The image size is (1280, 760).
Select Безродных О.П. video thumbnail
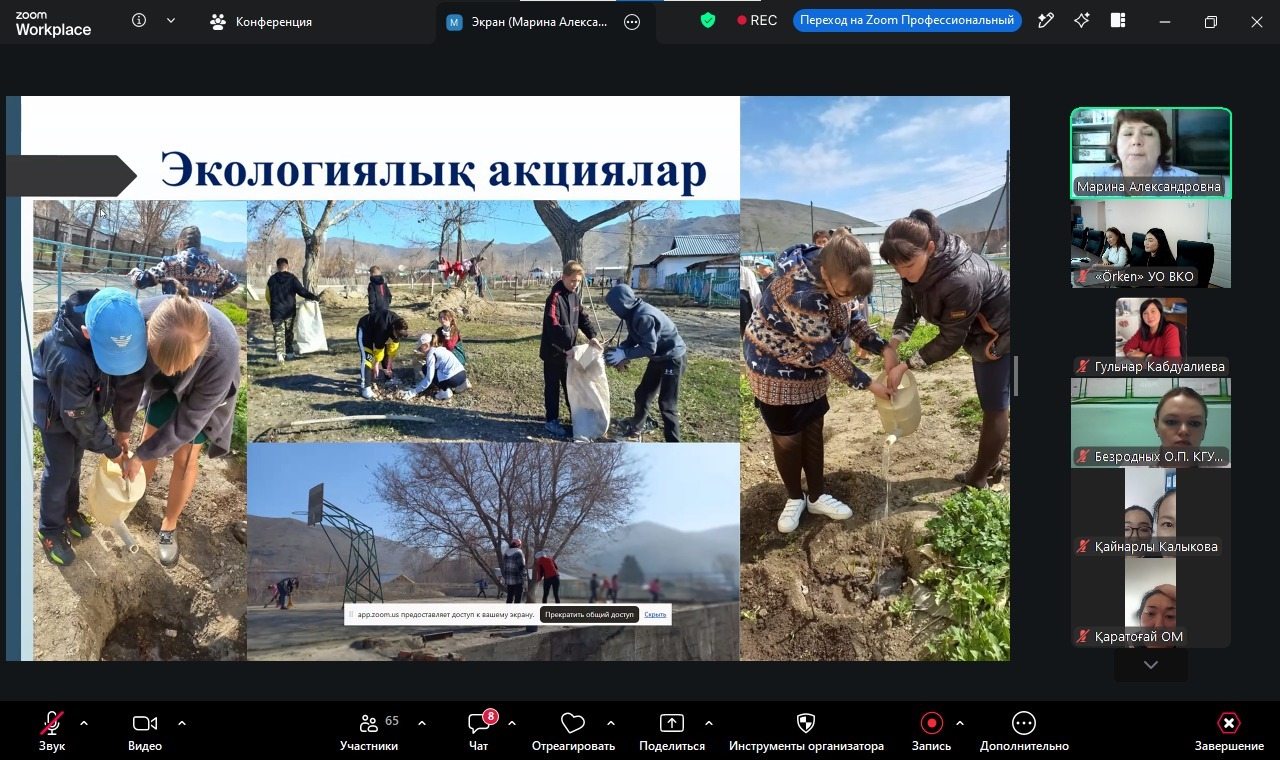[x=1151, y=423]
